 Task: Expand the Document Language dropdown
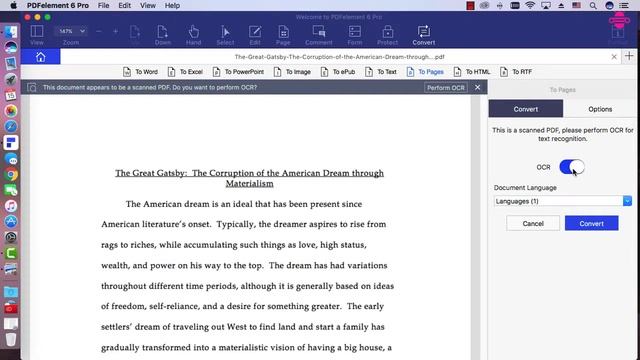(627, 201)
